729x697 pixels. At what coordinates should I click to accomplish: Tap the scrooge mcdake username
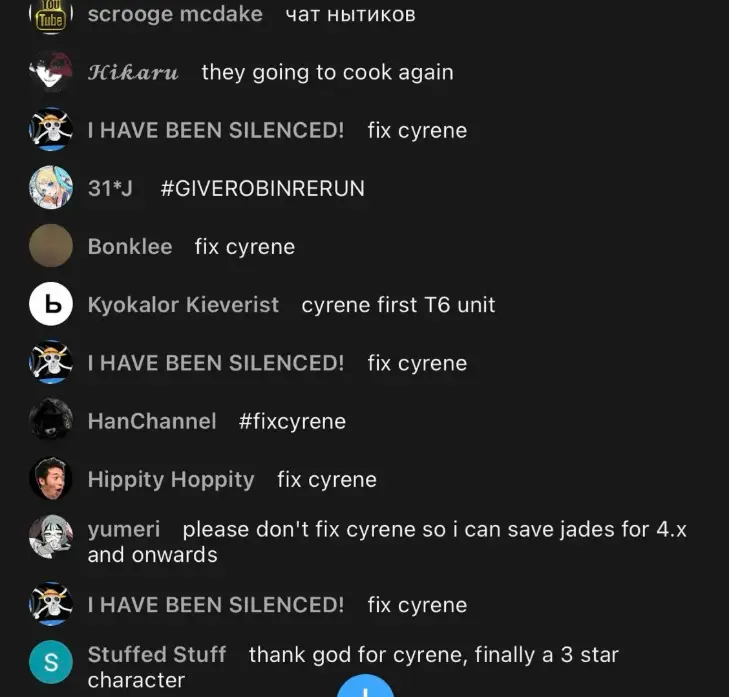175,14
